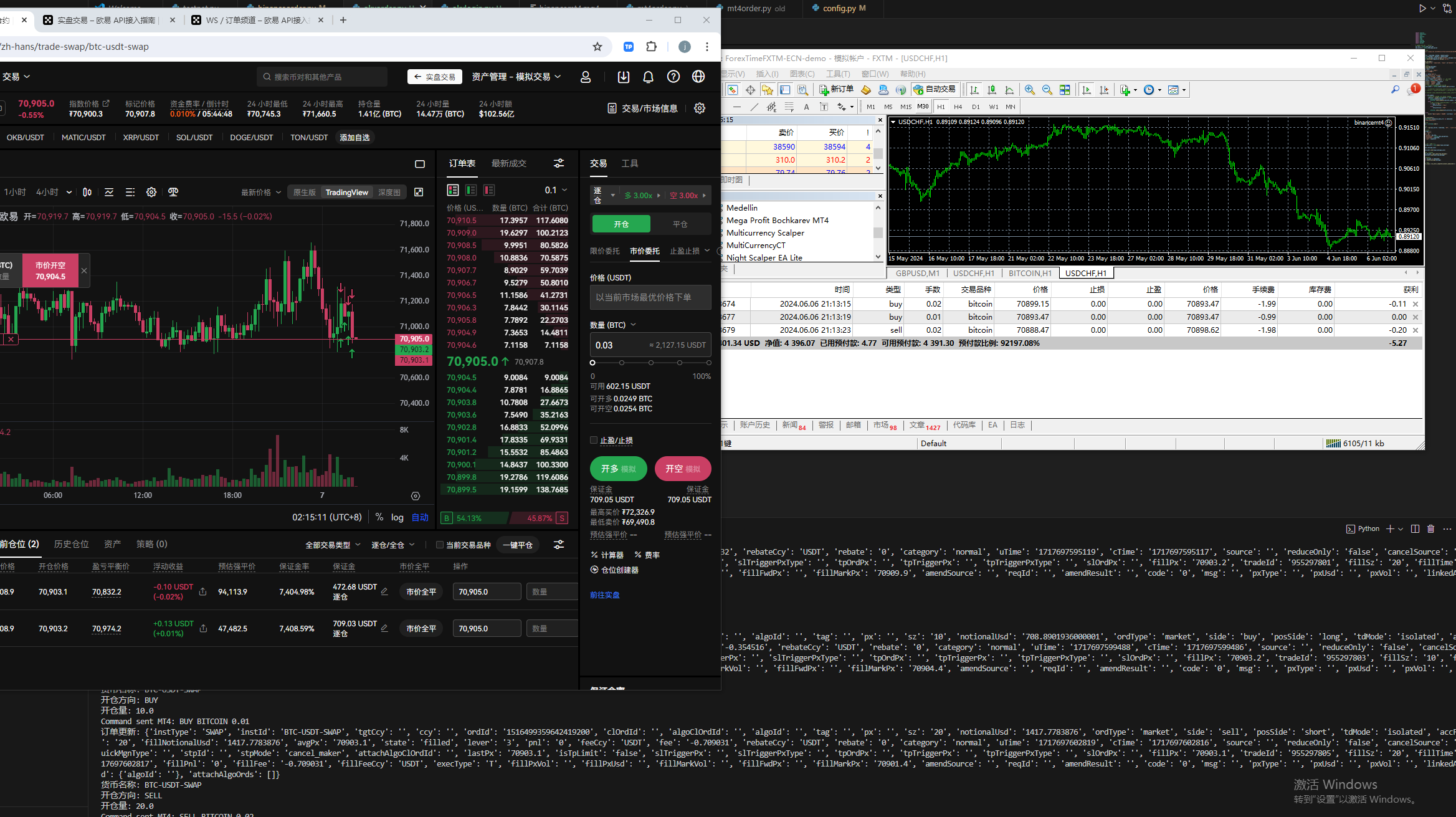Show sell-only order book layout
This screenshot has width=1456, height=817.
pos(489,190)
